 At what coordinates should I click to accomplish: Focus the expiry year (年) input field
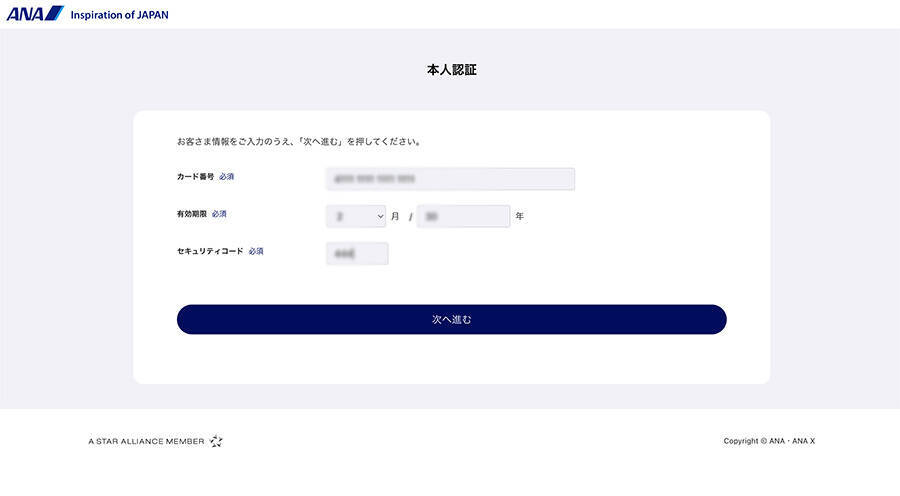(463, 216)
